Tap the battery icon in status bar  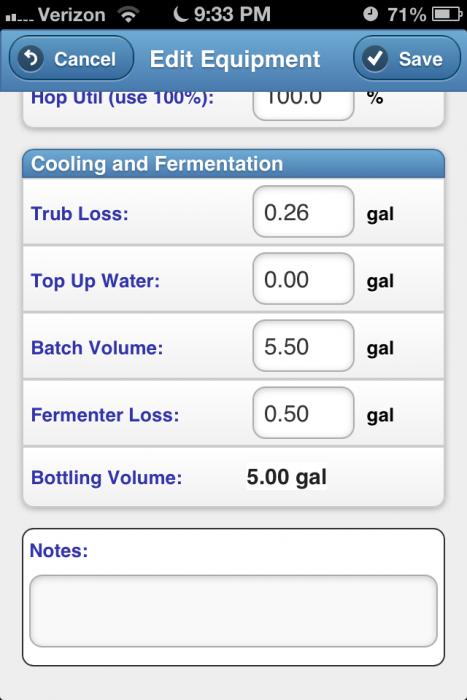(447, 15)
